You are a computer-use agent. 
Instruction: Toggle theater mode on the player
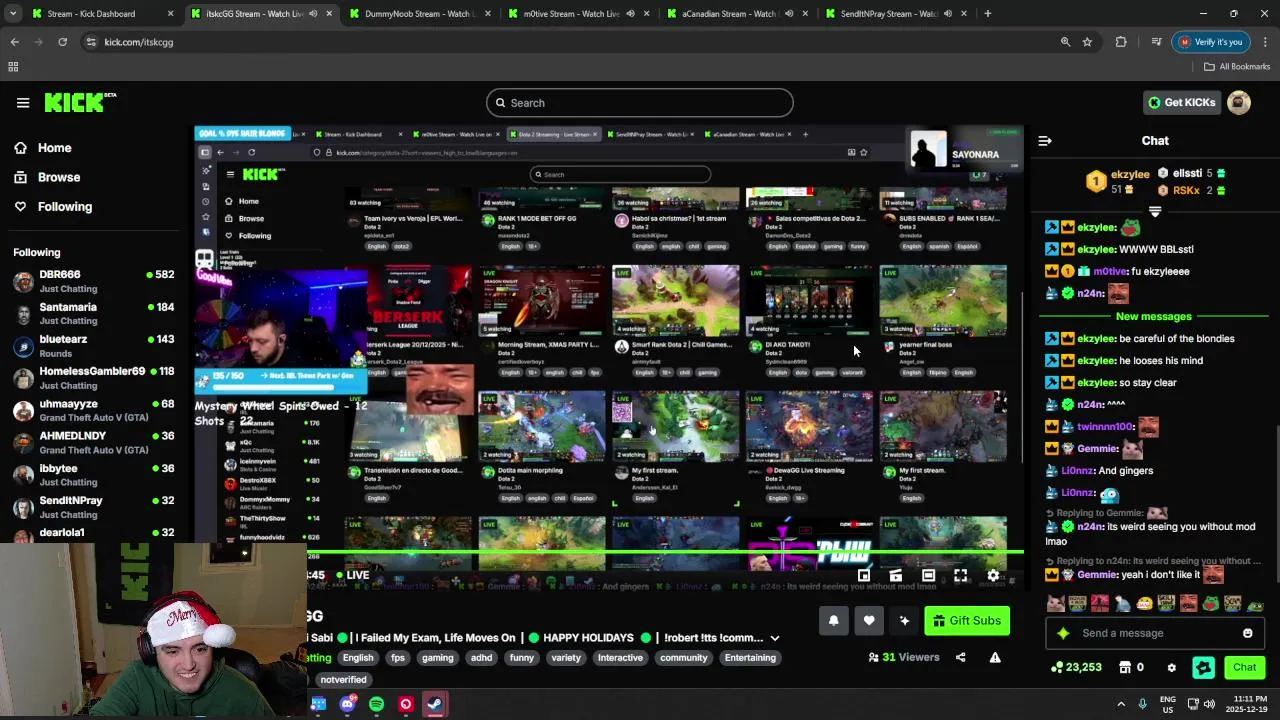coord(928,575)
